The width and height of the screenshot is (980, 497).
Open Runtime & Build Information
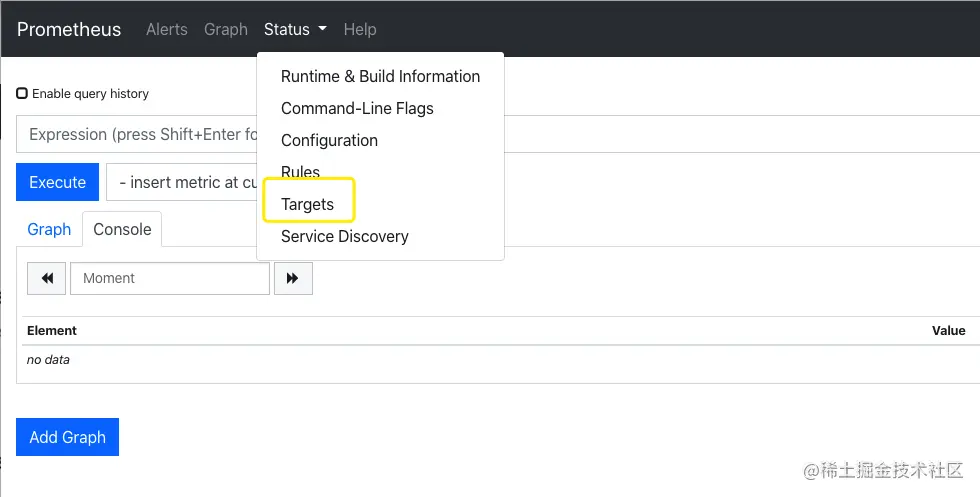(x=380, y=76)
